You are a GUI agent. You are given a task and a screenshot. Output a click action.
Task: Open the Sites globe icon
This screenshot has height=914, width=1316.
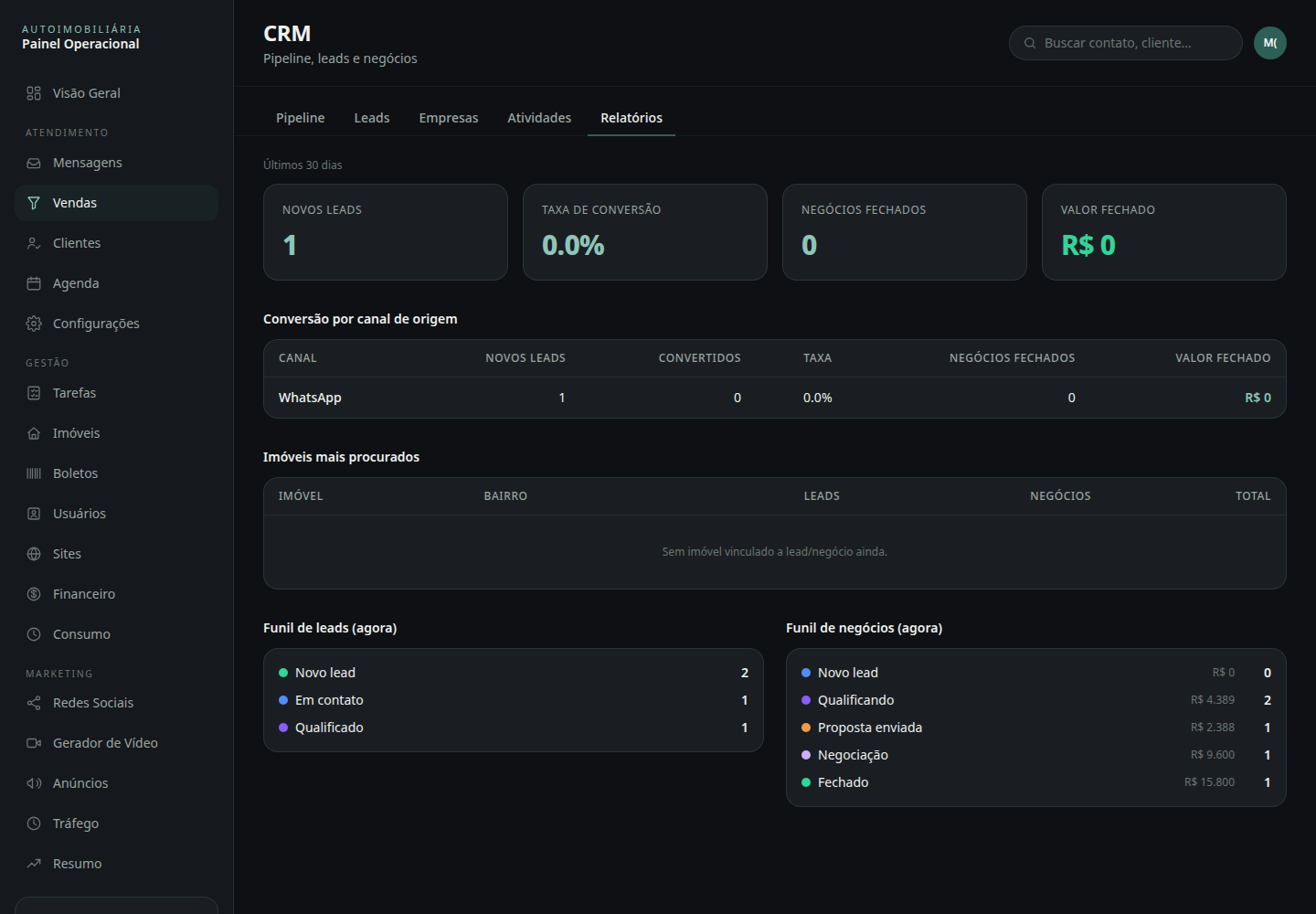tap(34, 554)
